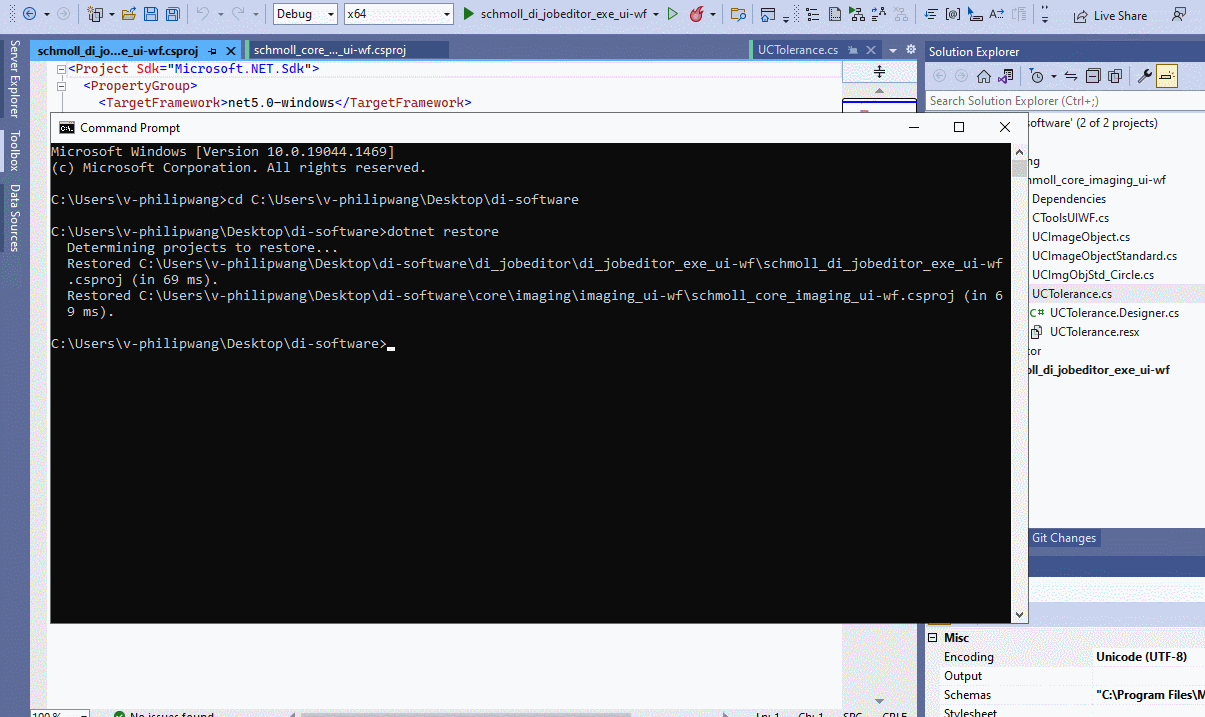Click the Redo arrow in the toolbar

click(x=237, y=14)
